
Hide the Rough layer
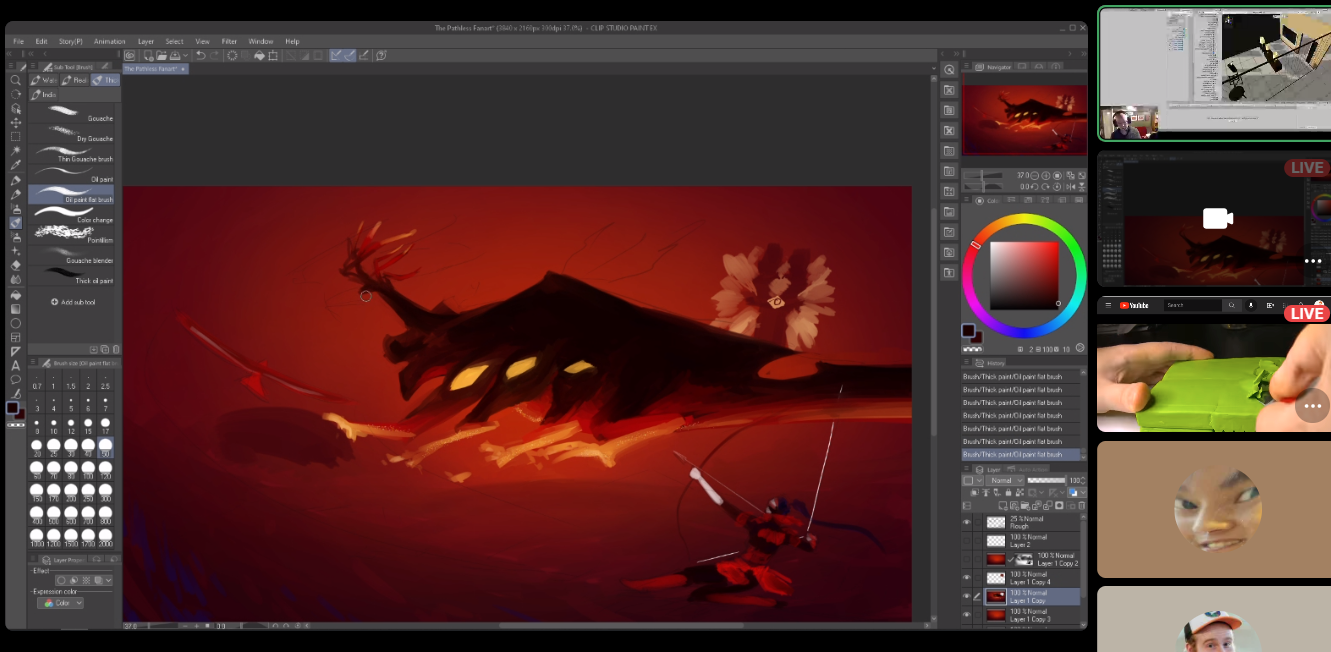coord(966,522)
